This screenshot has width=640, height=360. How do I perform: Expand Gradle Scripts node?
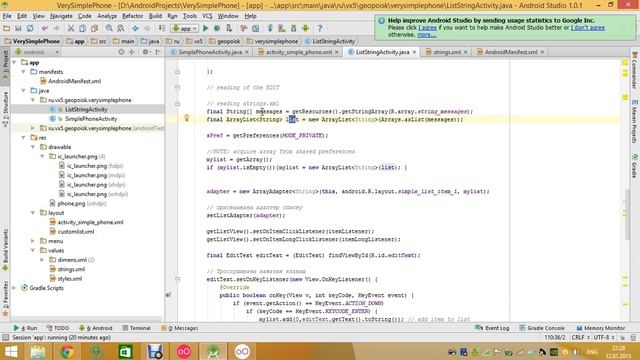14,288
